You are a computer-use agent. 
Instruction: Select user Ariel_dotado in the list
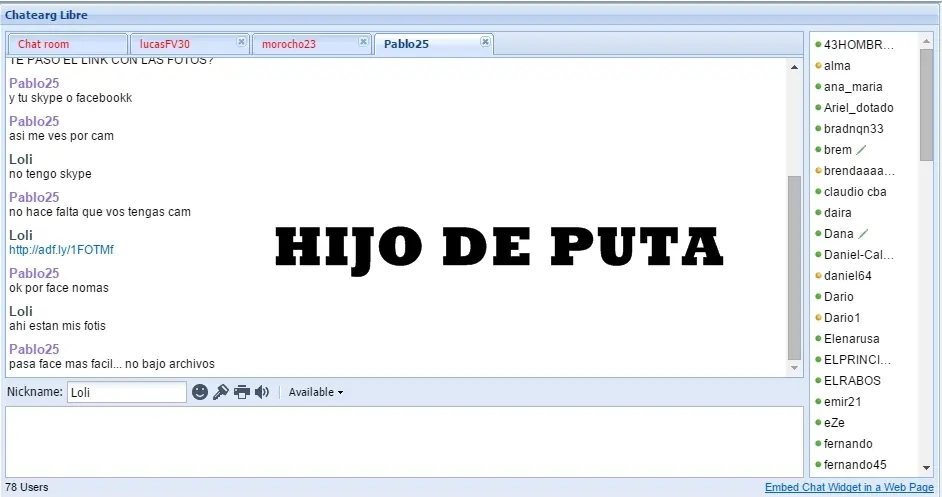pyautogui.click(x=858, y=108)
